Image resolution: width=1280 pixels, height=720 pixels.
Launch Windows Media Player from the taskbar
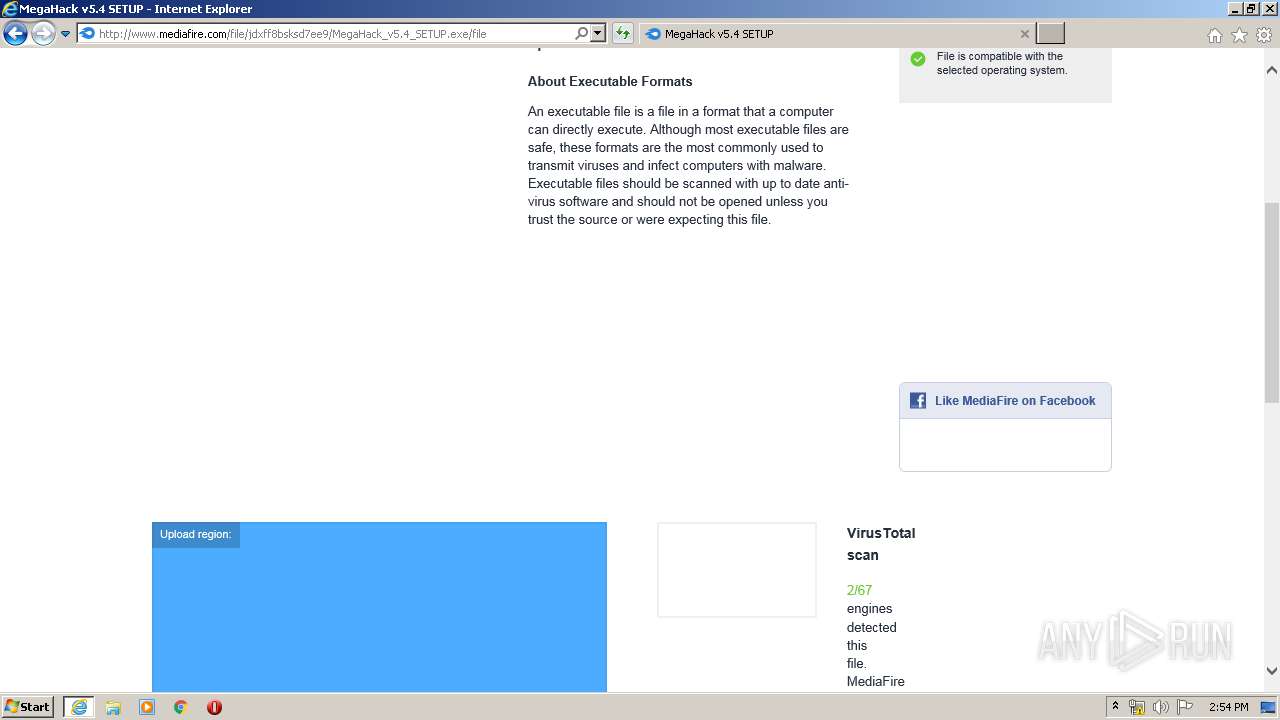pyautogui.click(x=147, y=707)
